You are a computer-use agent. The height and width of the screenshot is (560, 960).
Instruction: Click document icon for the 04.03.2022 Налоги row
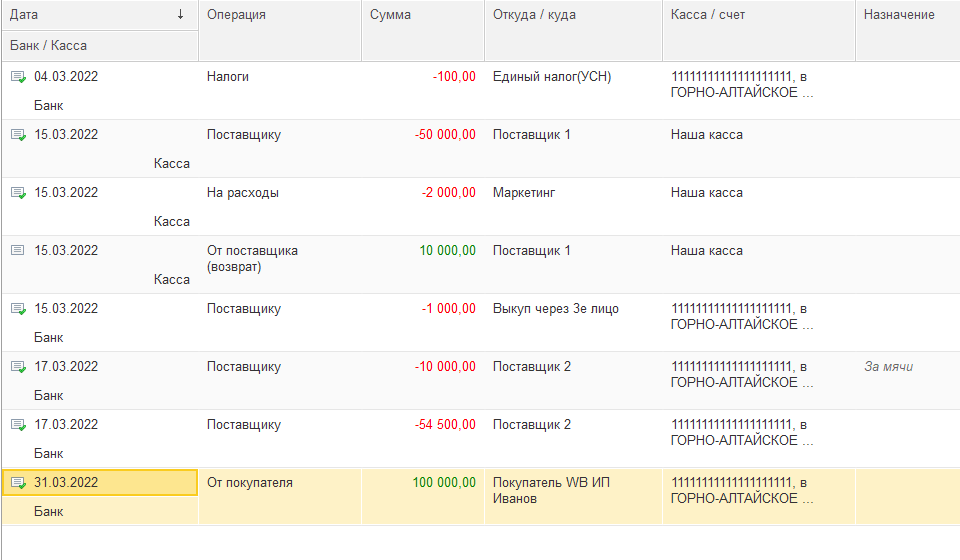point(18,77)
